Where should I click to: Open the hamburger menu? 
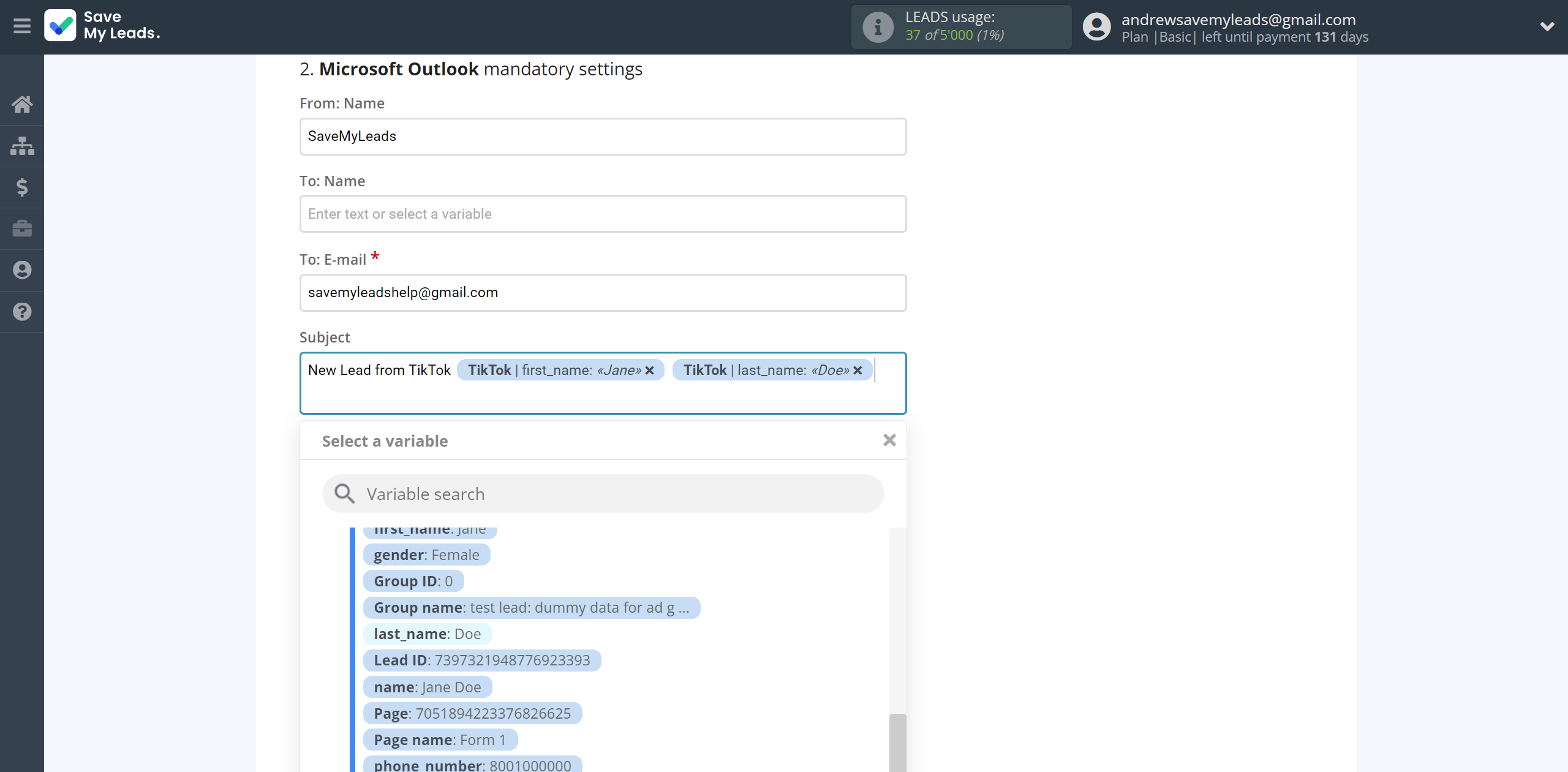point(22,26)
